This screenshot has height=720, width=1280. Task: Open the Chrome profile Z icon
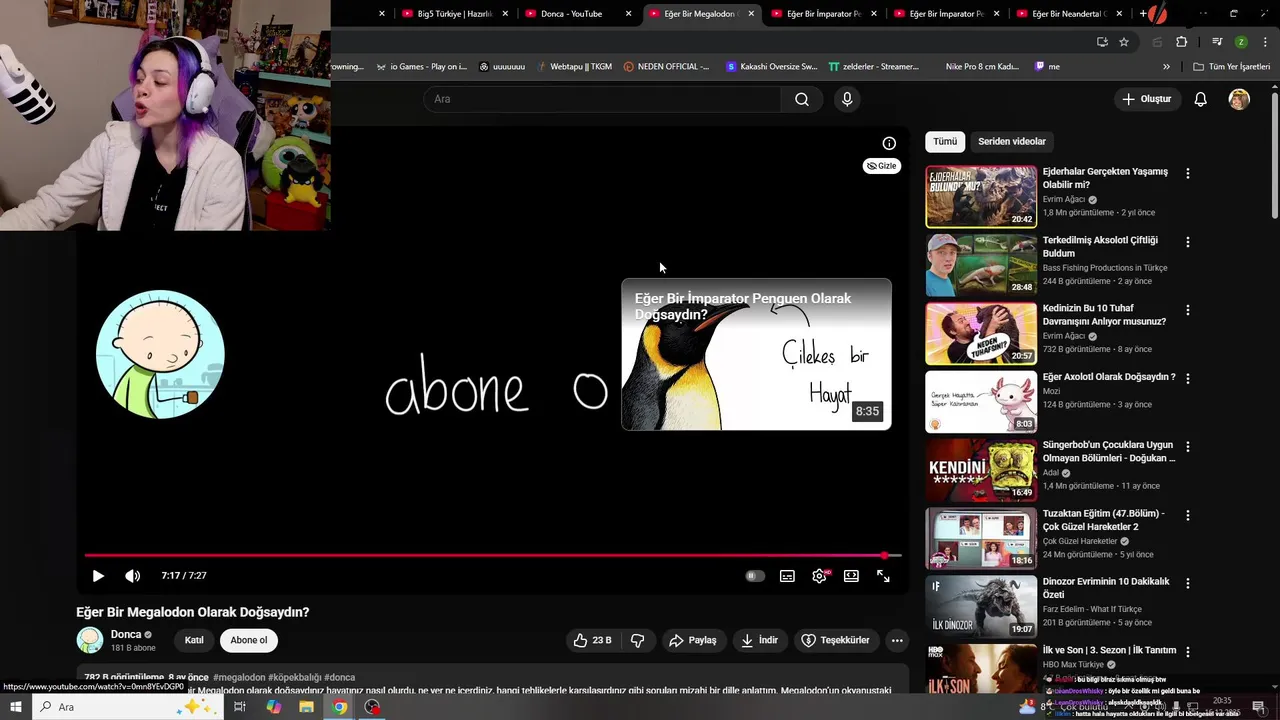pos(1241,42)
